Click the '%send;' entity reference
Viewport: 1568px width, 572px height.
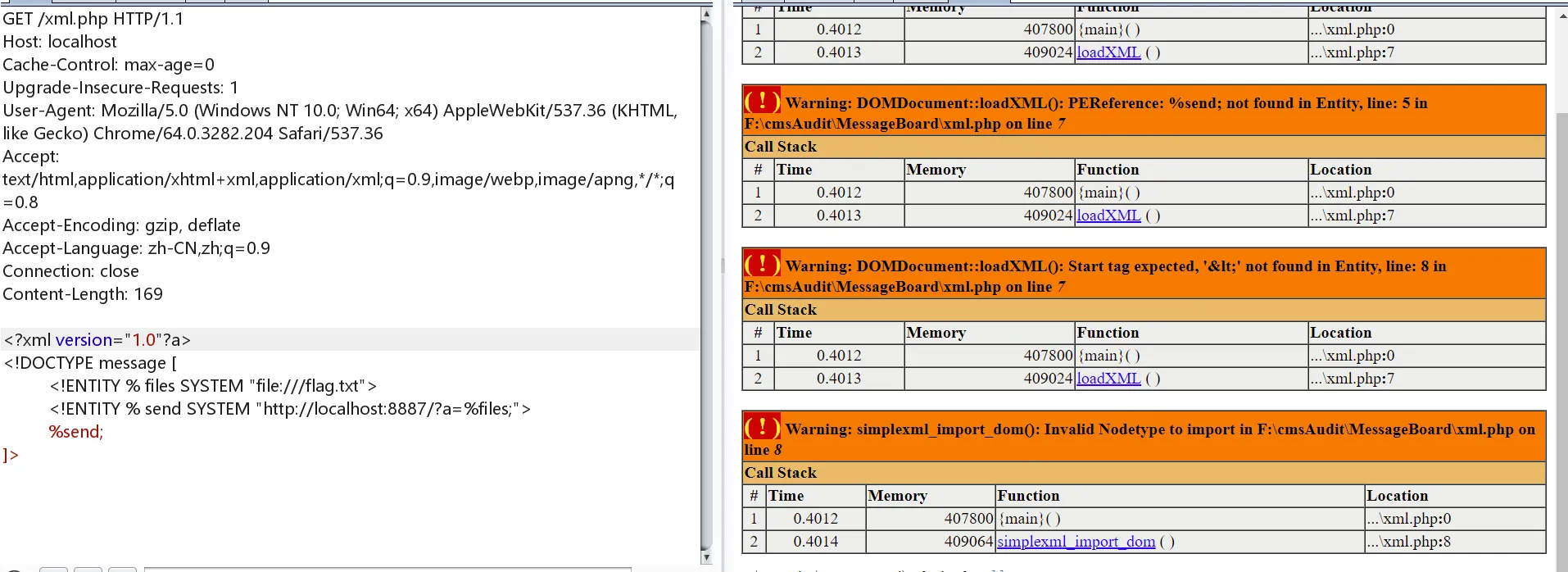pyautogui.click(x=76, y=432)
